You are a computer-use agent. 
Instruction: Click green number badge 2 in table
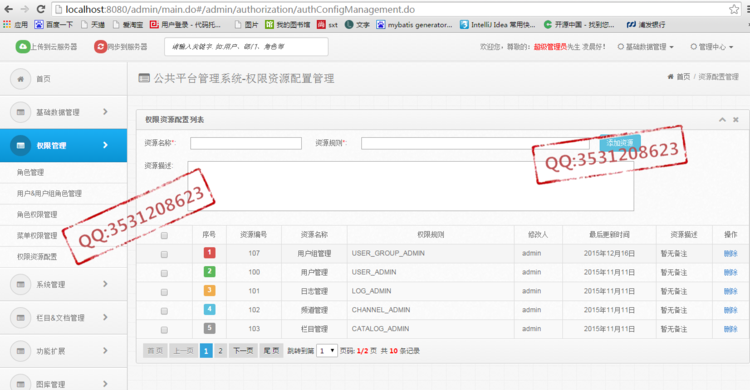pyautogui.click(x=210, y=272)
